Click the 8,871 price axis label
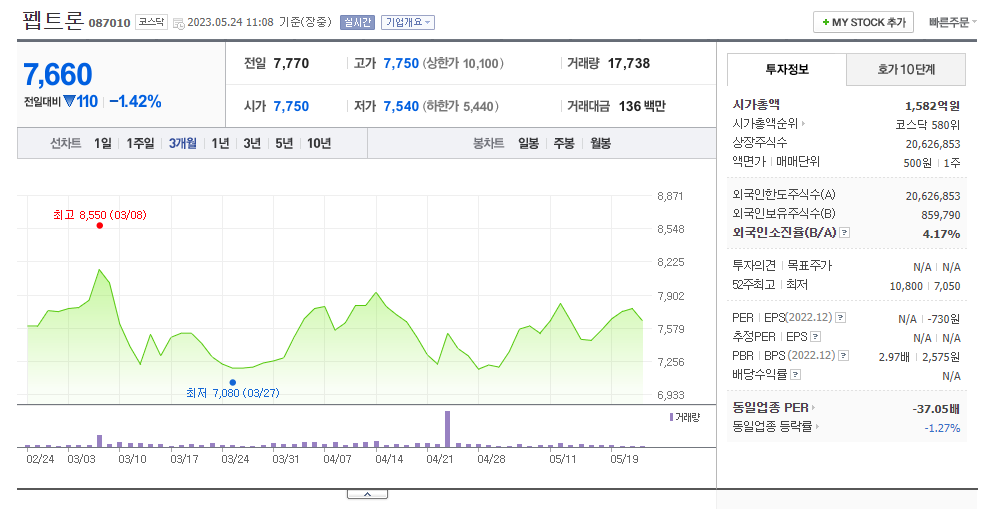This screenshot has width=990, height=509. [671, 196]
